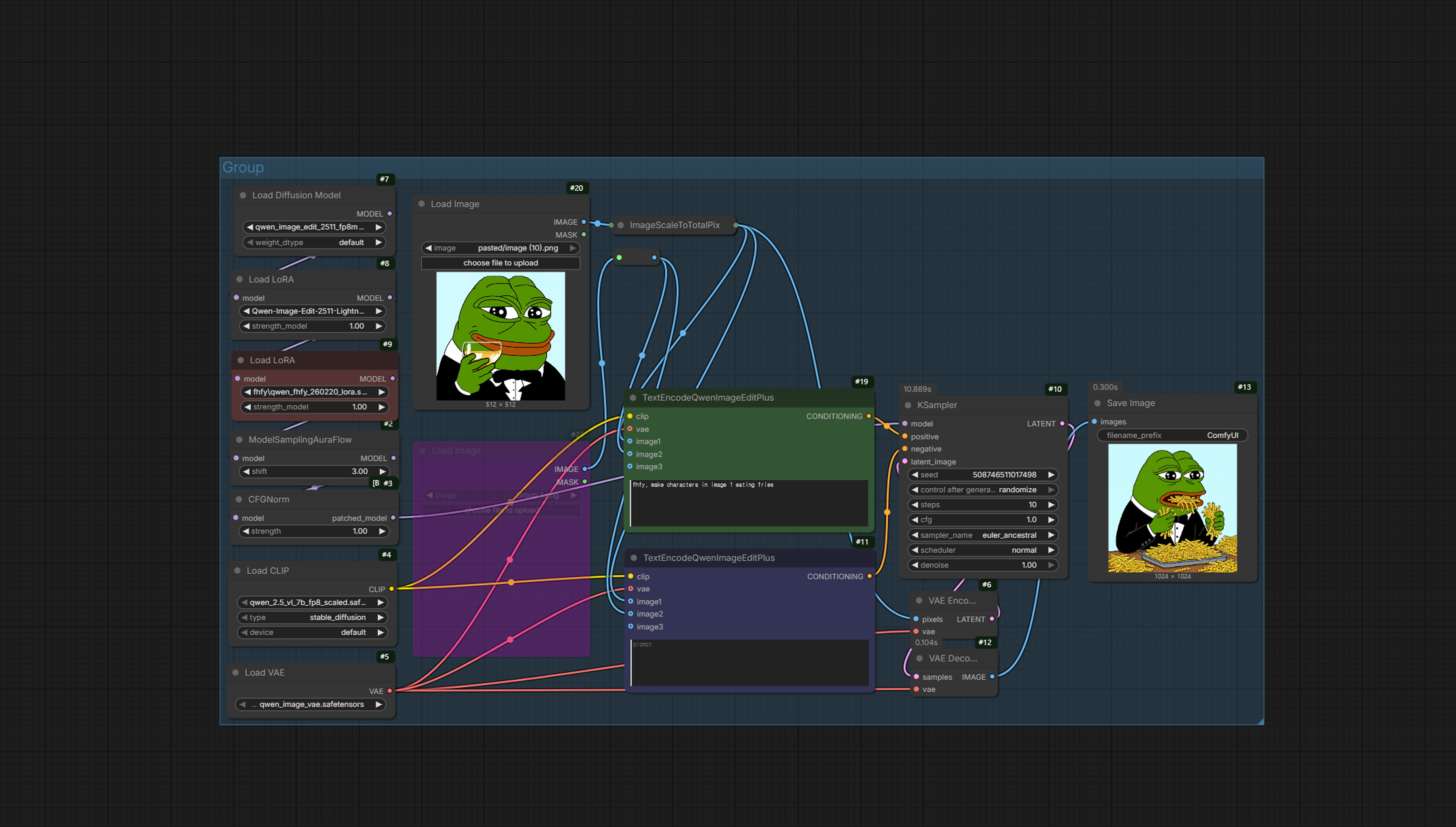Click the Load CLIP node title dot
The width and height of the screenshot is (1456, 827).
(237, 571)
